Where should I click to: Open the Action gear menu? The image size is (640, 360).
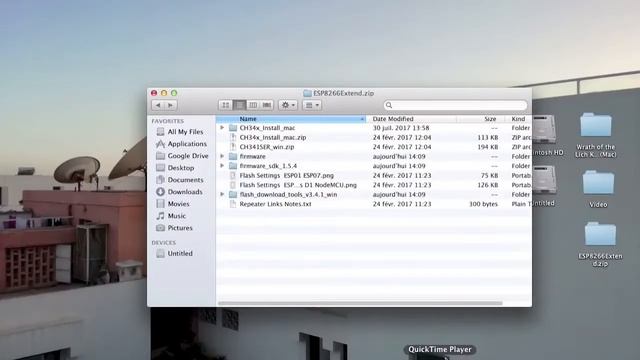288,105
